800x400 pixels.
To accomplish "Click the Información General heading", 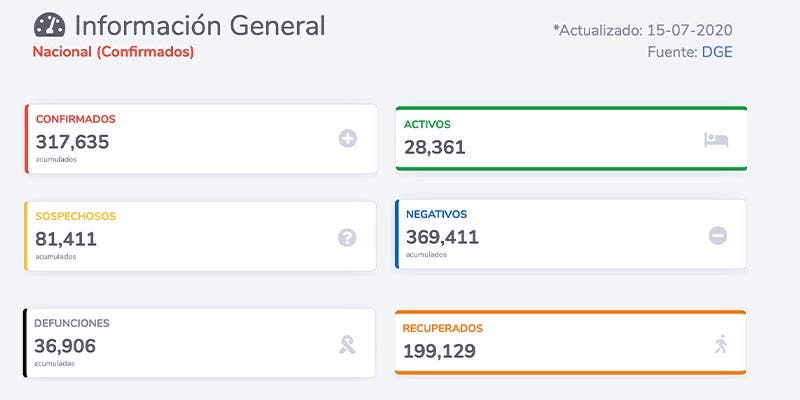I will [x=200, y=26].
